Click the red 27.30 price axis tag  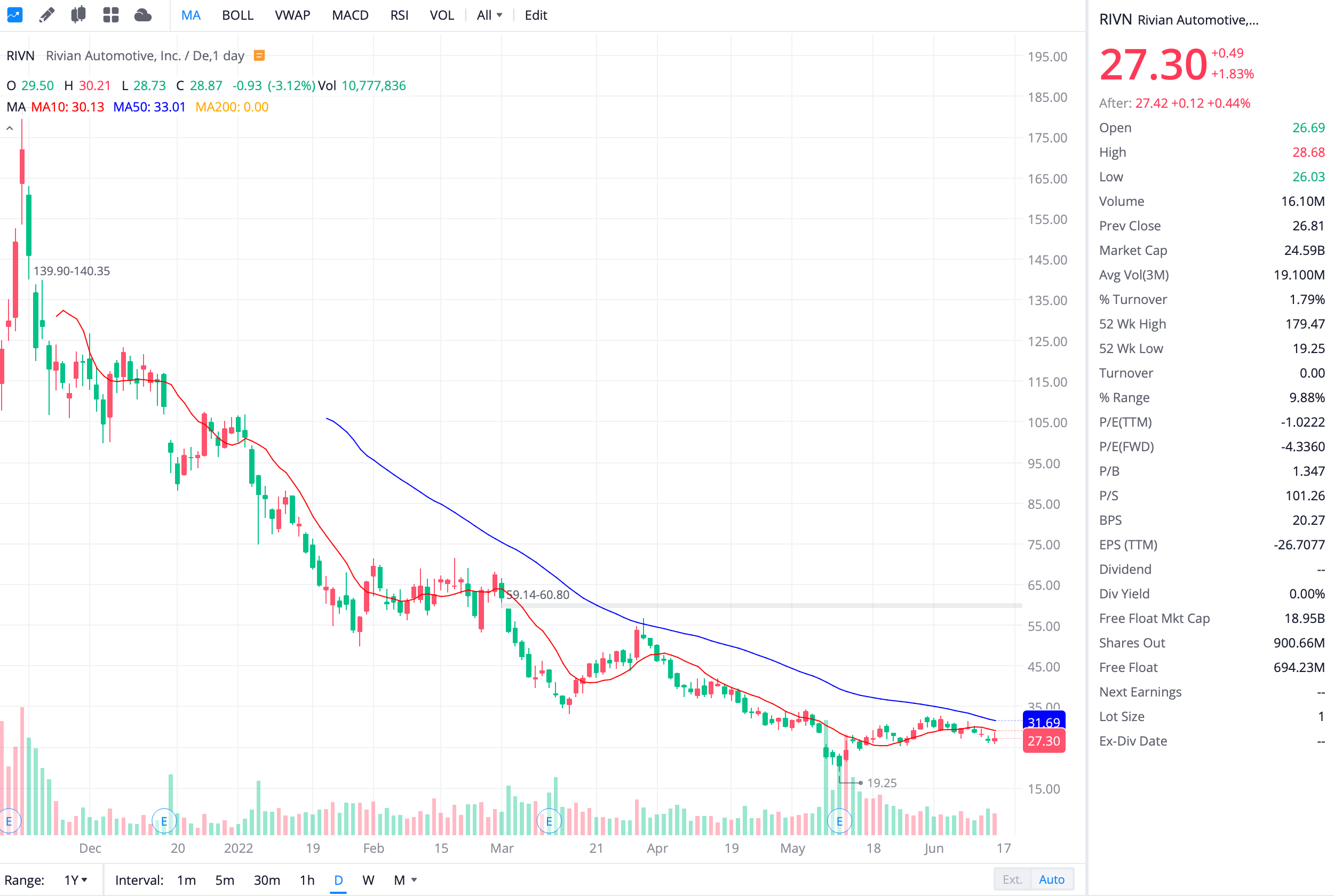pyautogui.click(x=1044, y=741)
